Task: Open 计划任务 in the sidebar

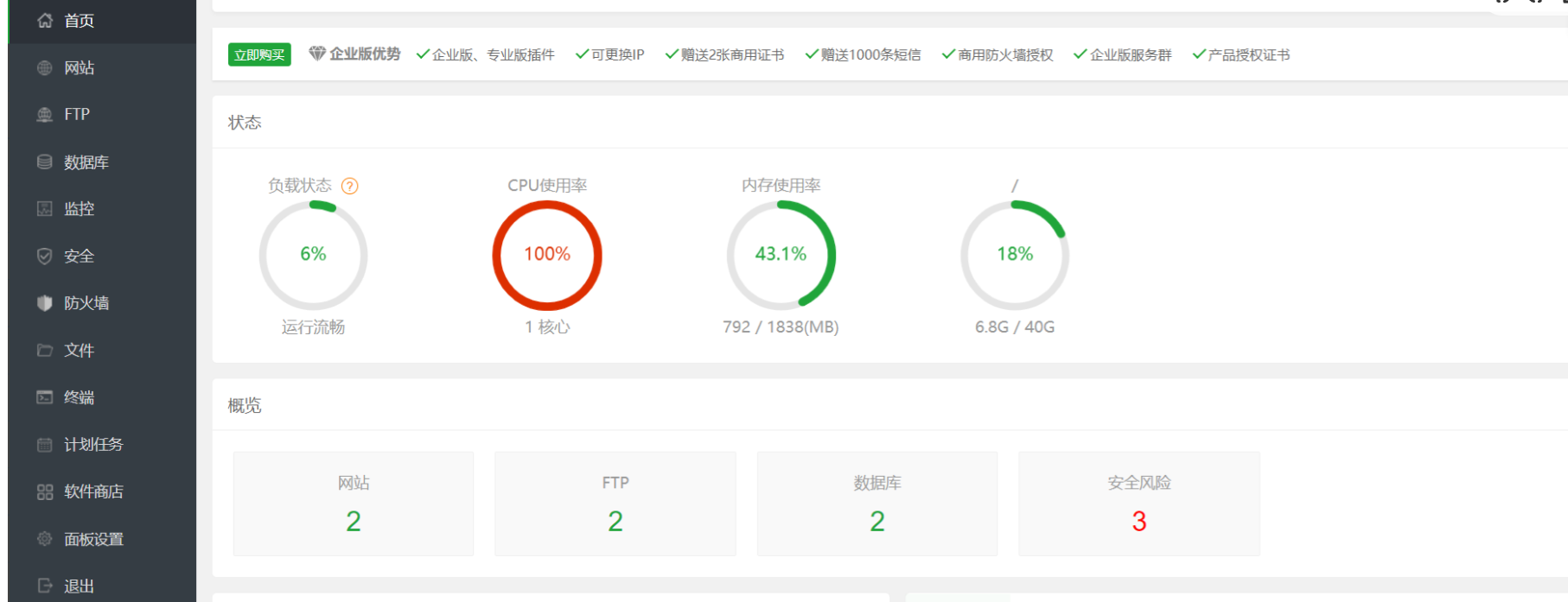Action: point(102,444)
